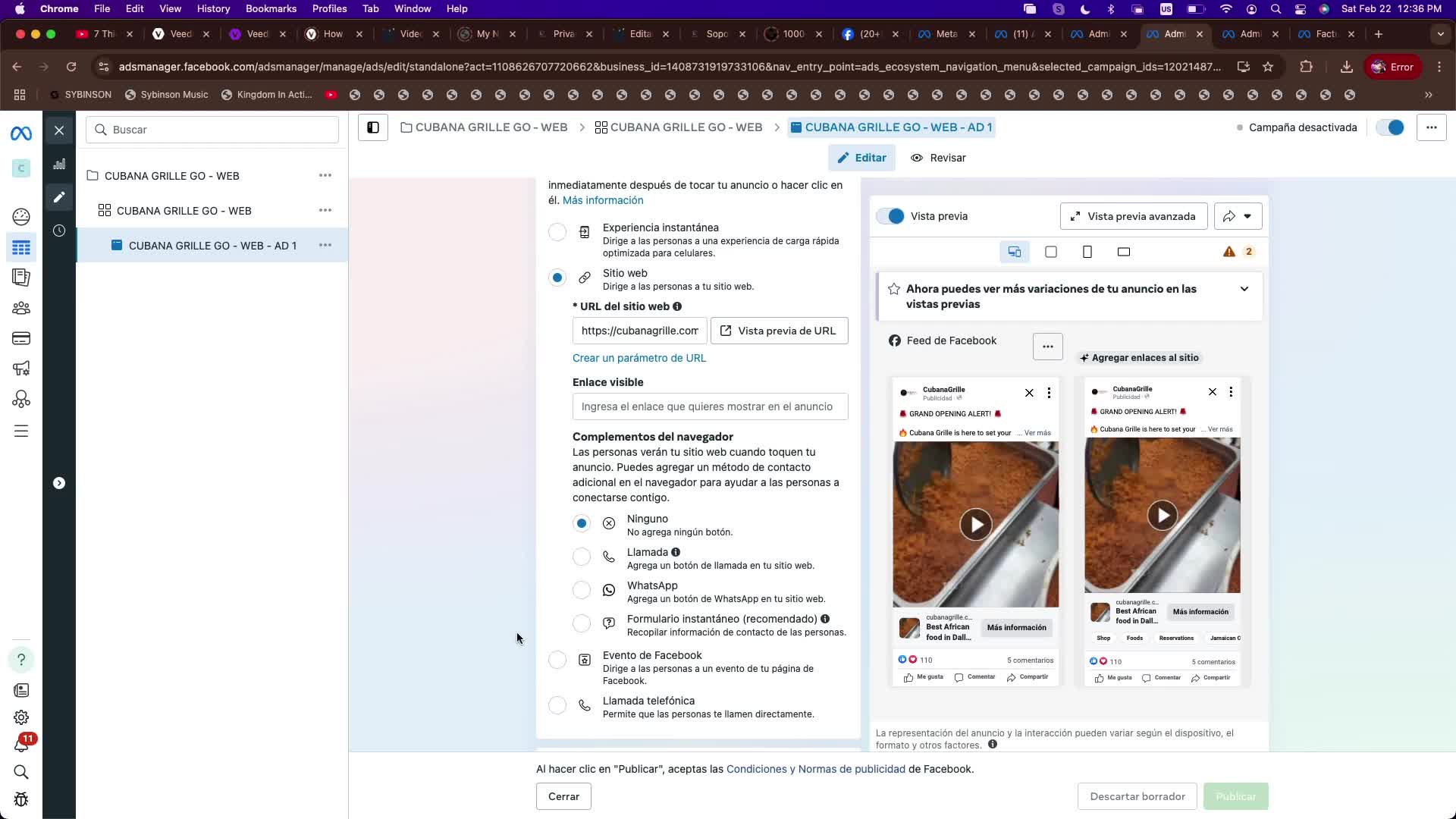Open All tools hamburger menu in sidebar
Screen dimensions: 1456x819
[21, 431]
